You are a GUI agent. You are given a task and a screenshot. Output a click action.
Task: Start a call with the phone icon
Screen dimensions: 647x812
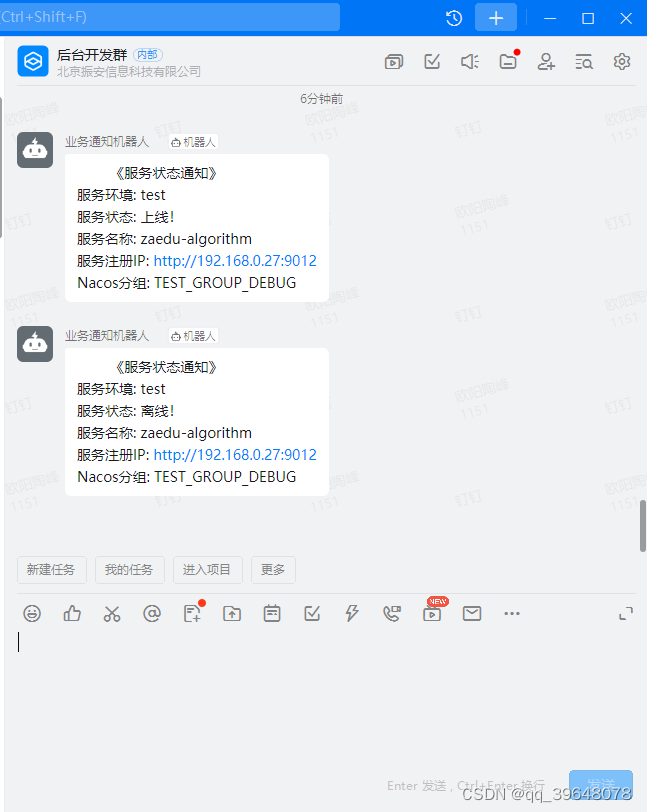tap(392, 614)
